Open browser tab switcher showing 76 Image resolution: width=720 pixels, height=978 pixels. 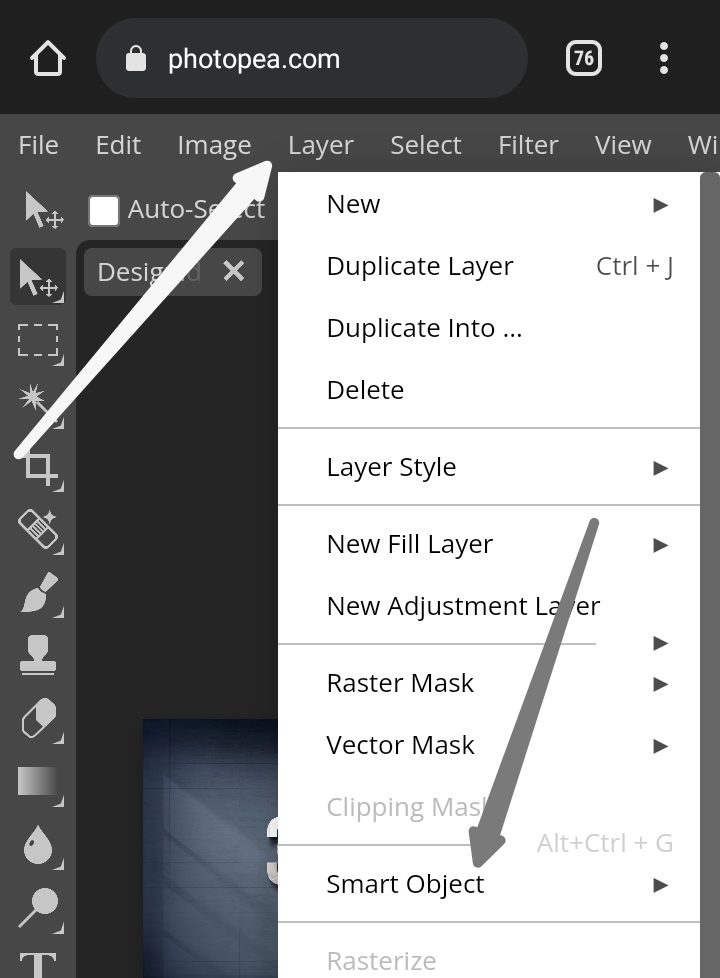click(x=583, y=59)
